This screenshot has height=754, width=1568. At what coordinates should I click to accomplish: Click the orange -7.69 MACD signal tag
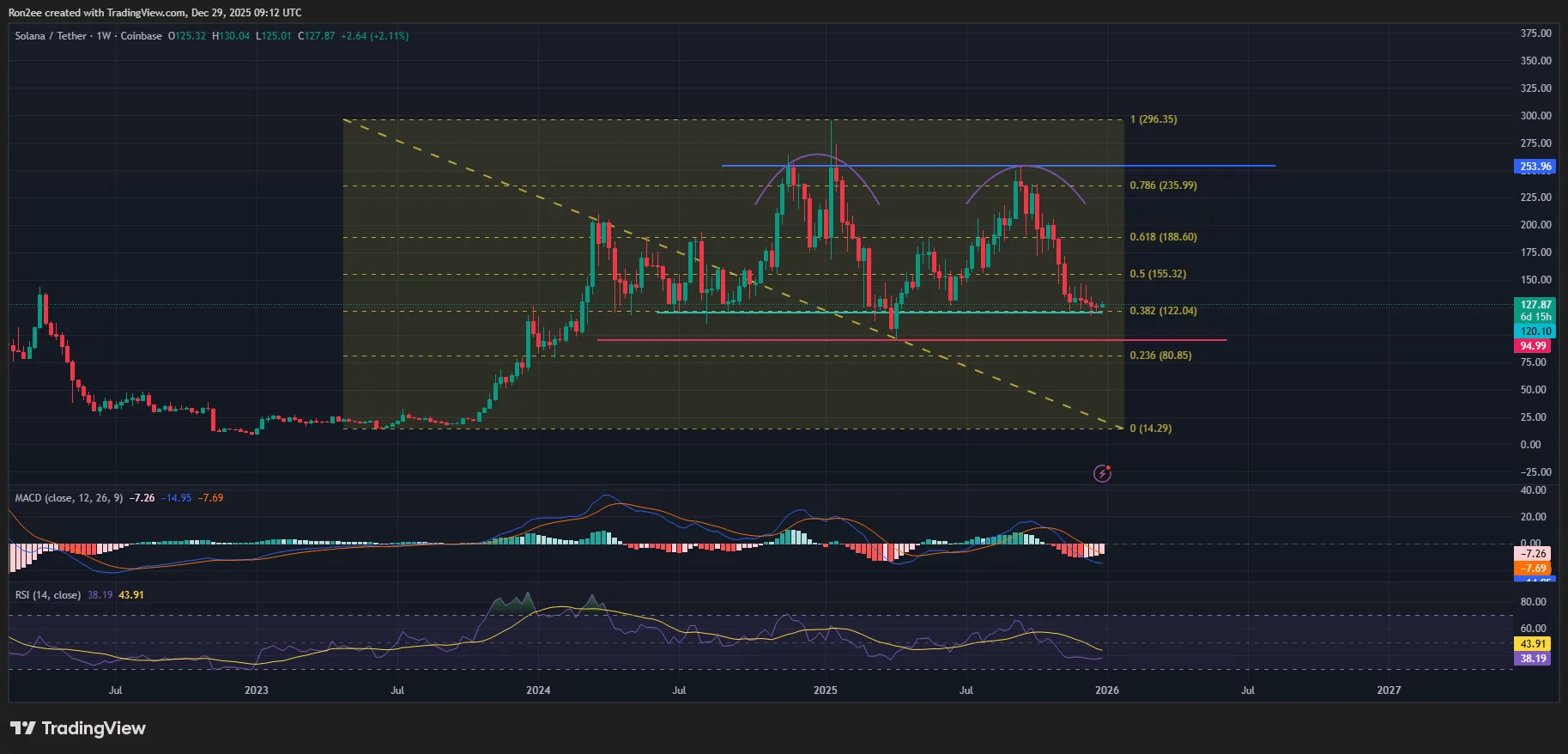click(x=1533, y=569)
